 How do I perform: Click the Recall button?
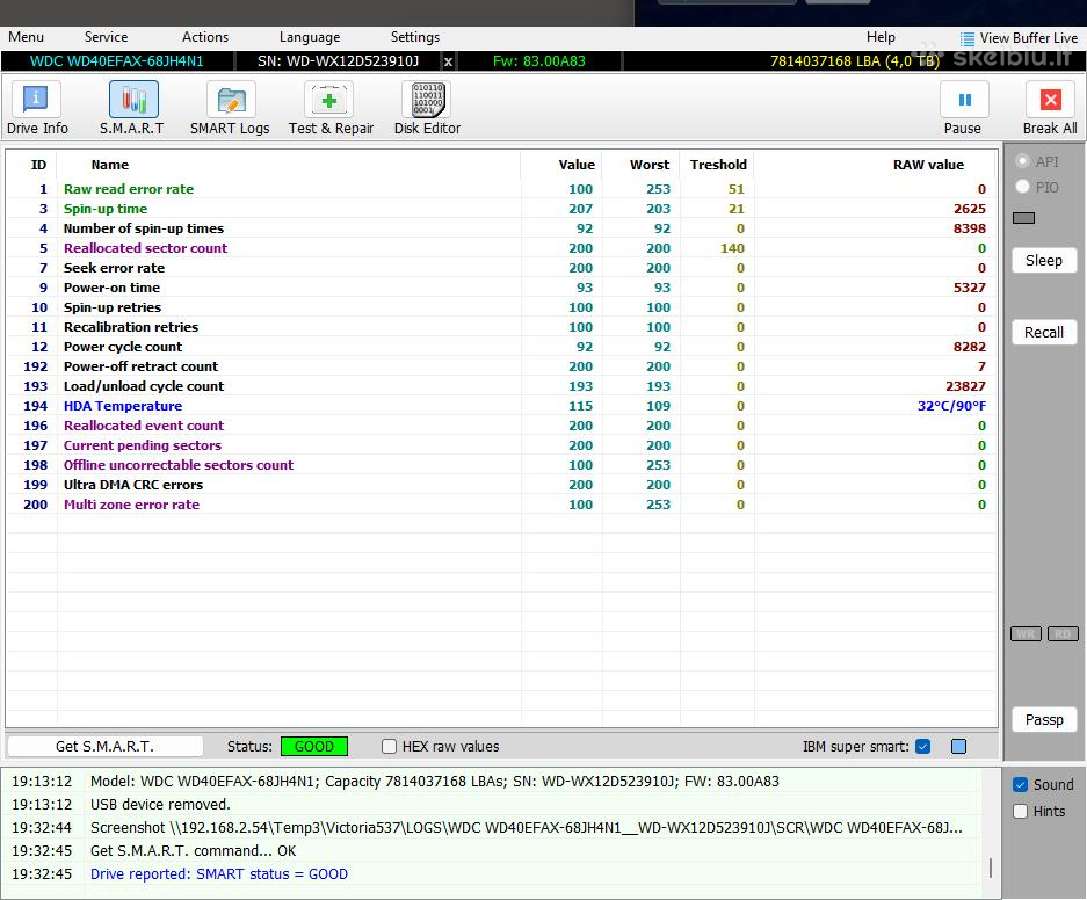click(x=1044, y=332)
